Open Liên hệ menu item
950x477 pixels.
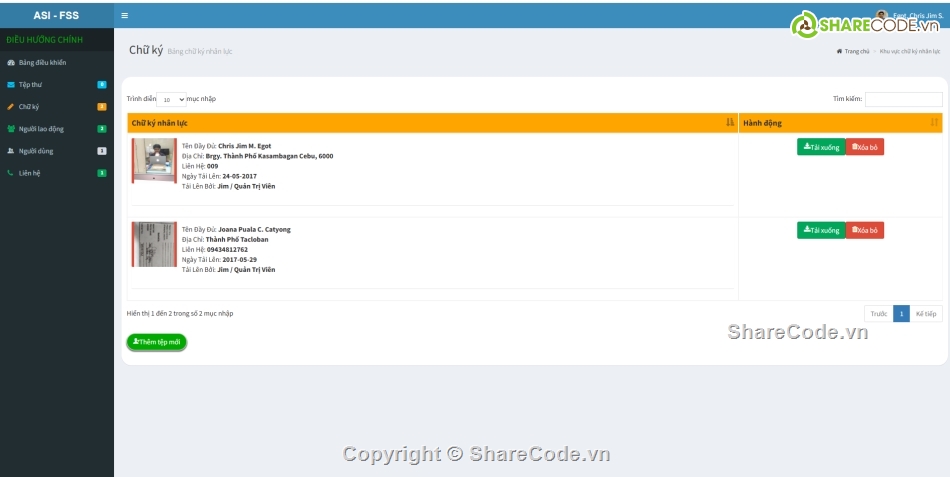pyautogui.click(x=57, y=173)
